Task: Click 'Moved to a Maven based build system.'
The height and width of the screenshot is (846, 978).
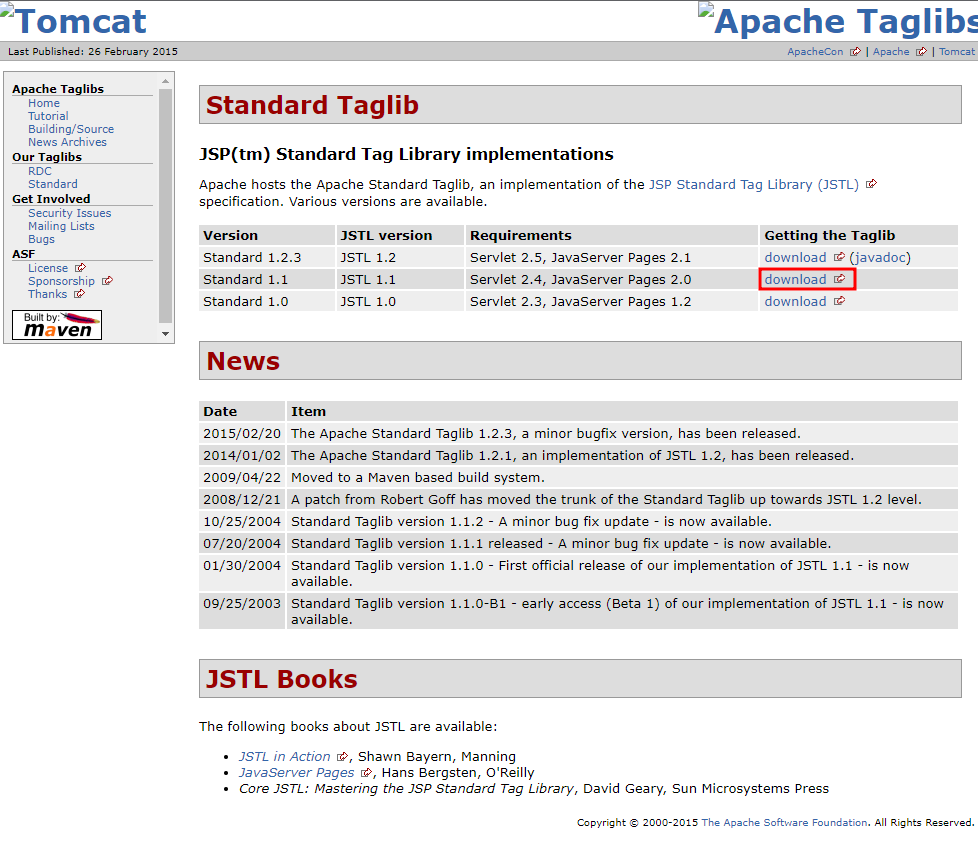Action: (x=418, y=478)
